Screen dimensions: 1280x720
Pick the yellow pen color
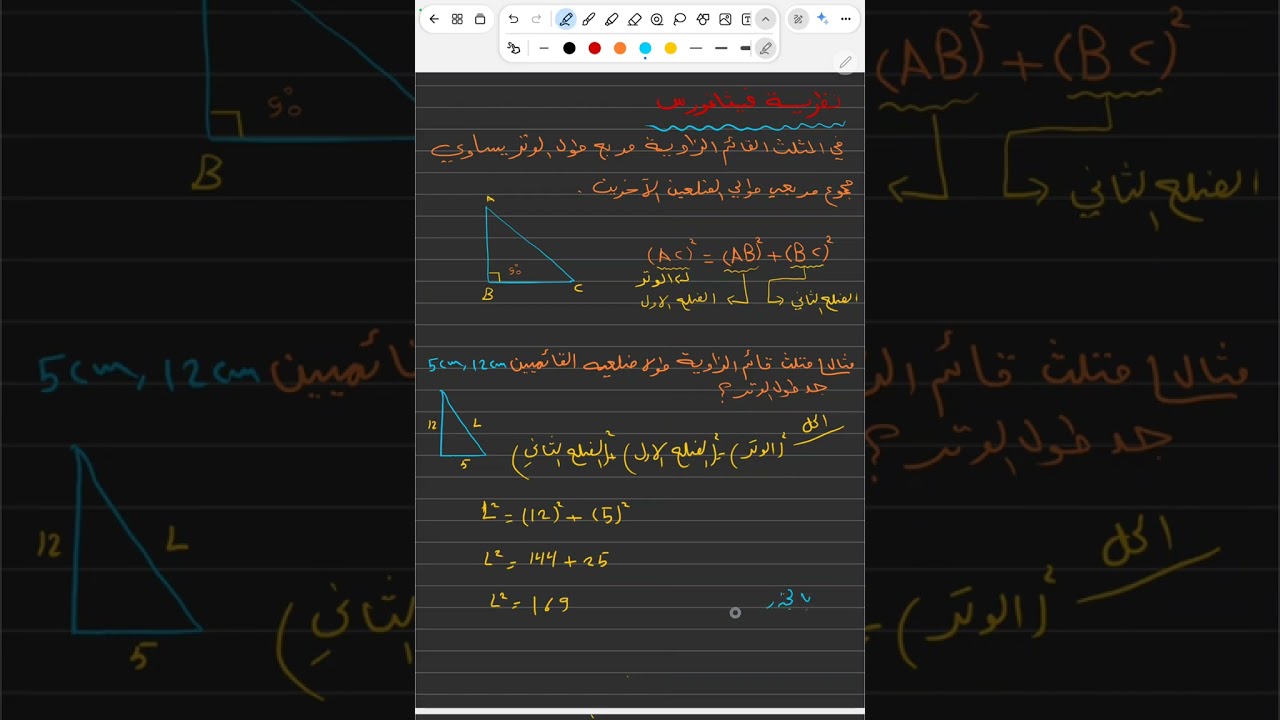(x=671, y=48)
